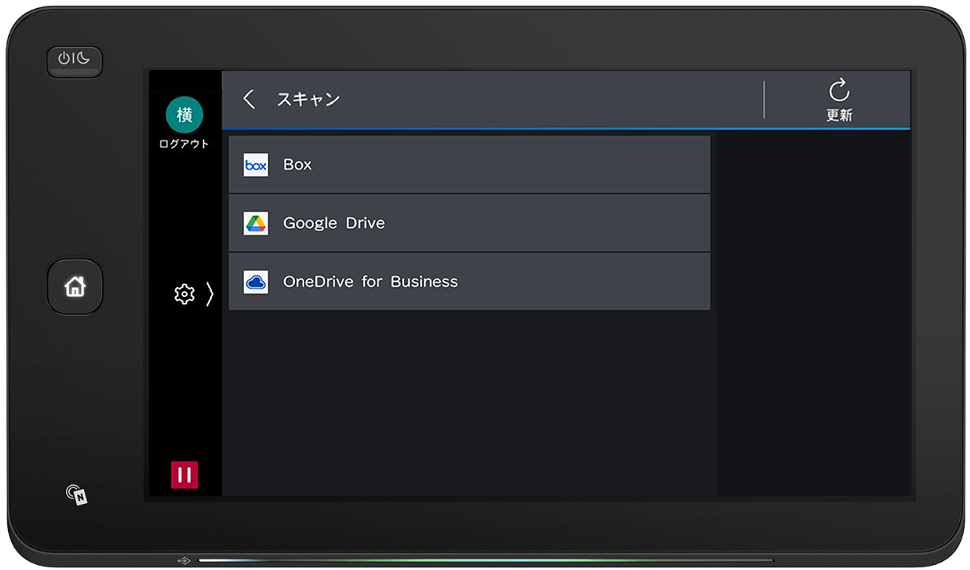970x570 pixels.
Task: Tap the 更新 label
Action: (x=839, y=115)
